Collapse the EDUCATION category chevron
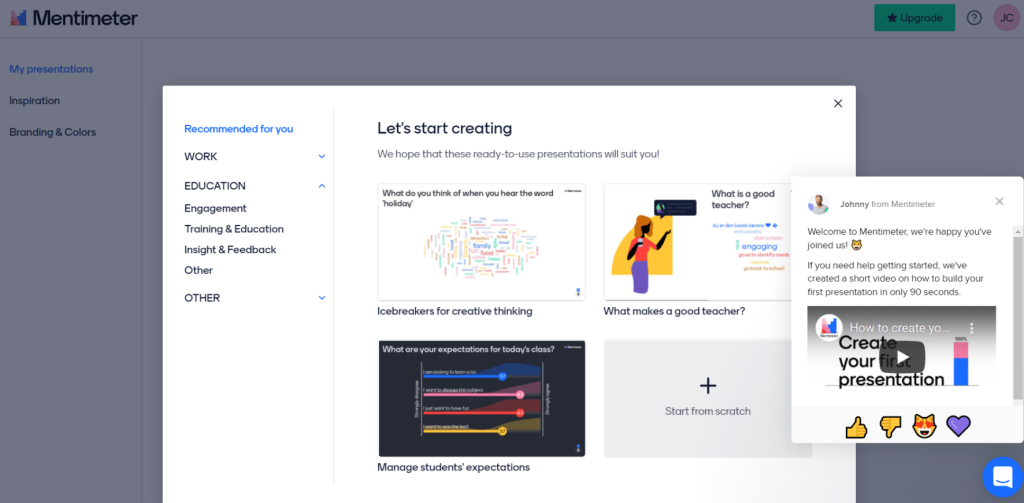This screenshot has height=503, width=1024. tap(322, 186)
